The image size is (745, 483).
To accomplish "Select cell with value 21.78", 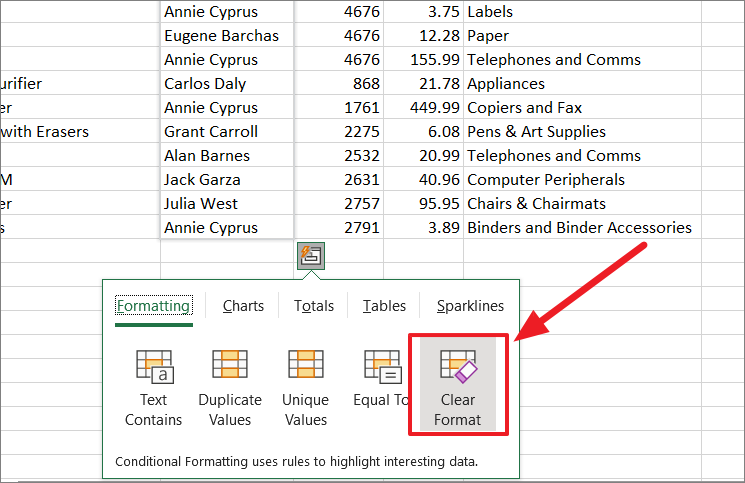I will point(423,84).
